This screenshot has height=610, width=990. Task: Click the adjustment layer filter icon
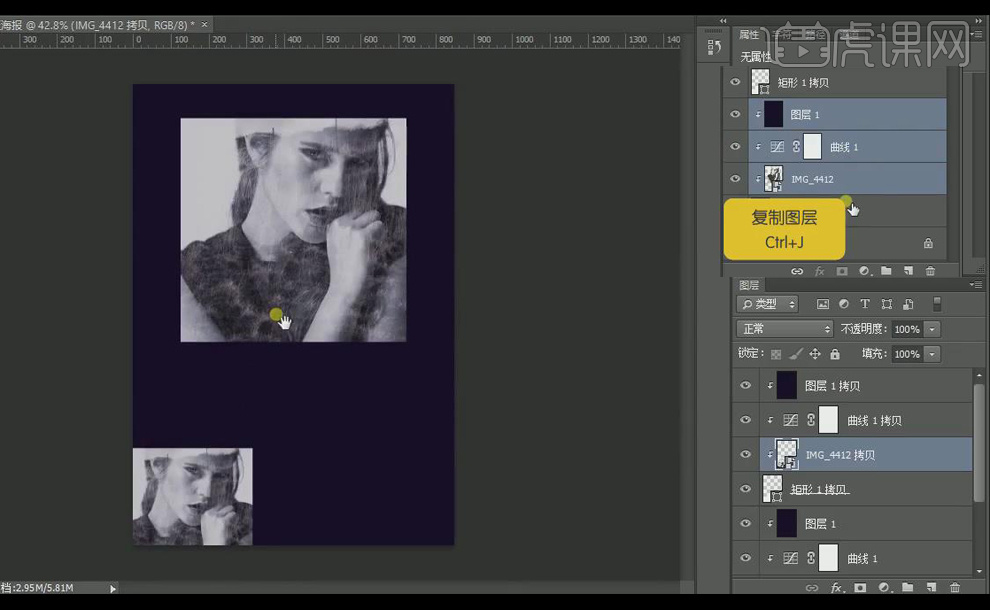[844, 304]
